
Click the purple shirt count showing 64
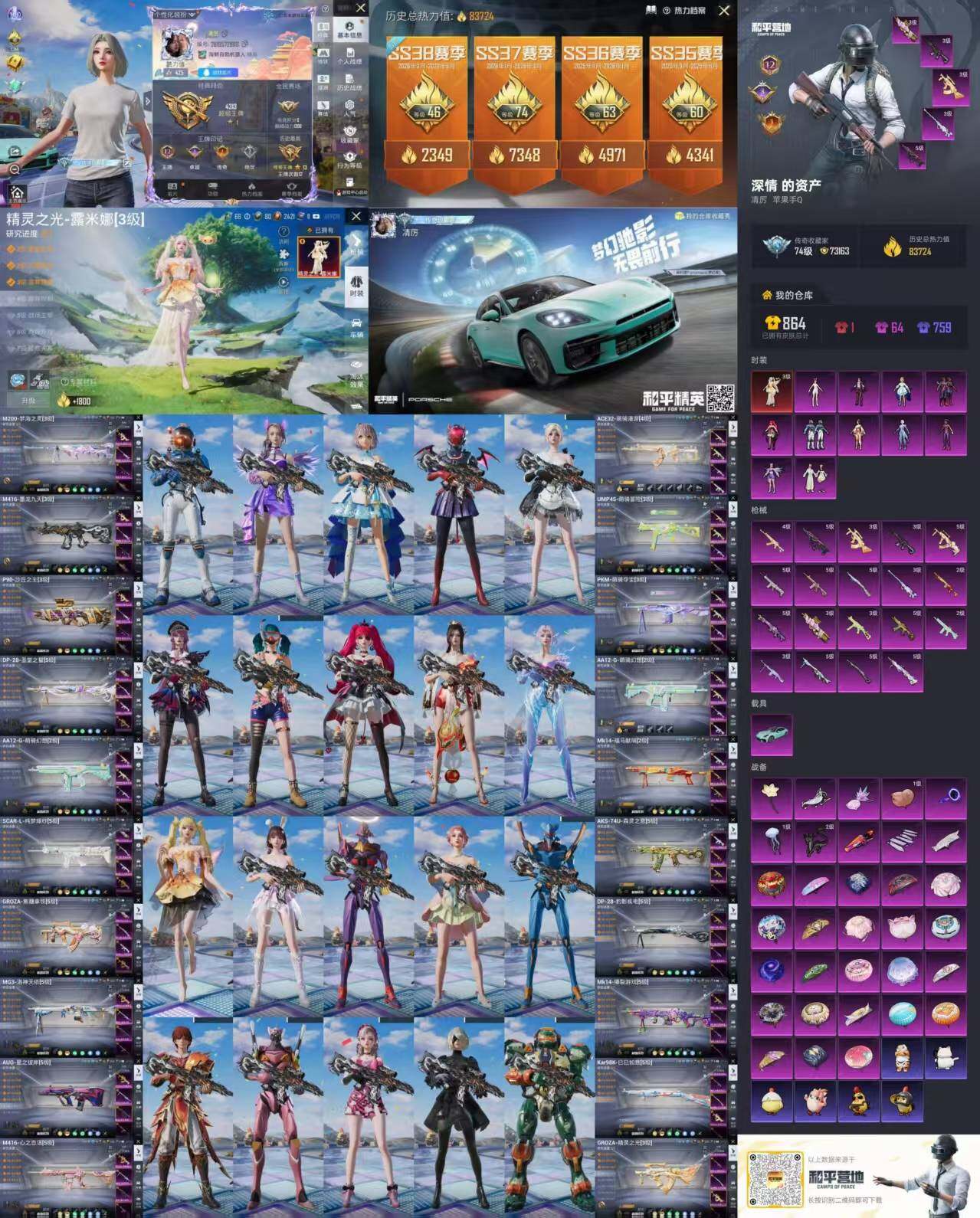tap(890, 328)
